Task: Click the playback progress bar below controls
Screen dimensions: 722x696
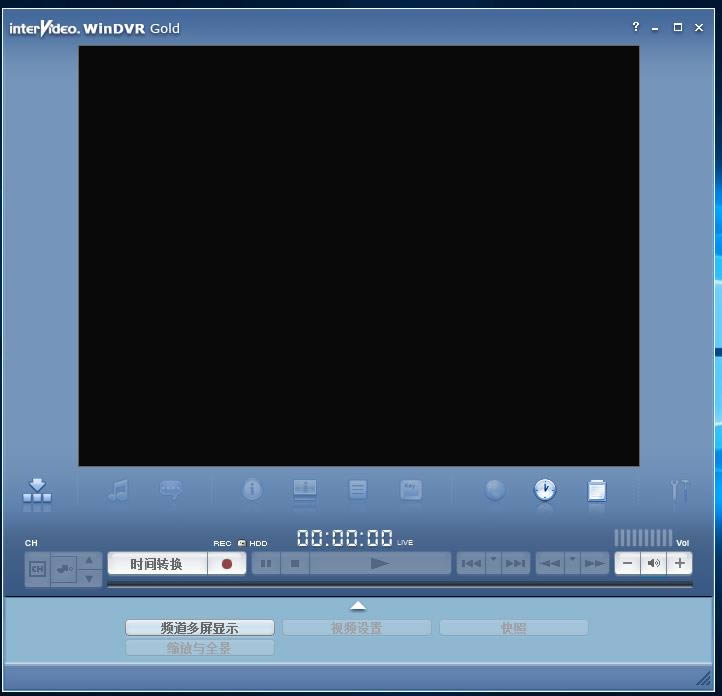Action: pyautogui.click(x=399, y=584)
